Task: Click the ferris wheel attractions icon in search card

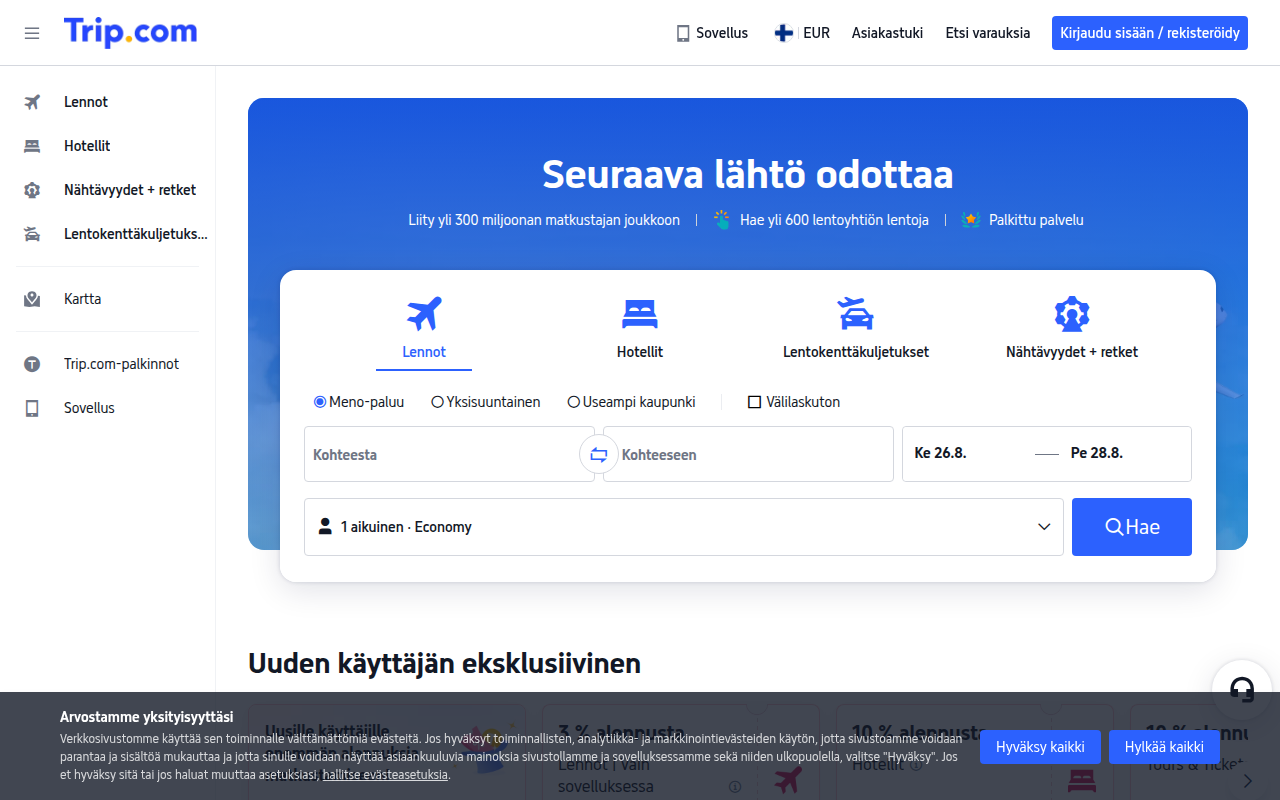Action: (x=1072, y=314)
